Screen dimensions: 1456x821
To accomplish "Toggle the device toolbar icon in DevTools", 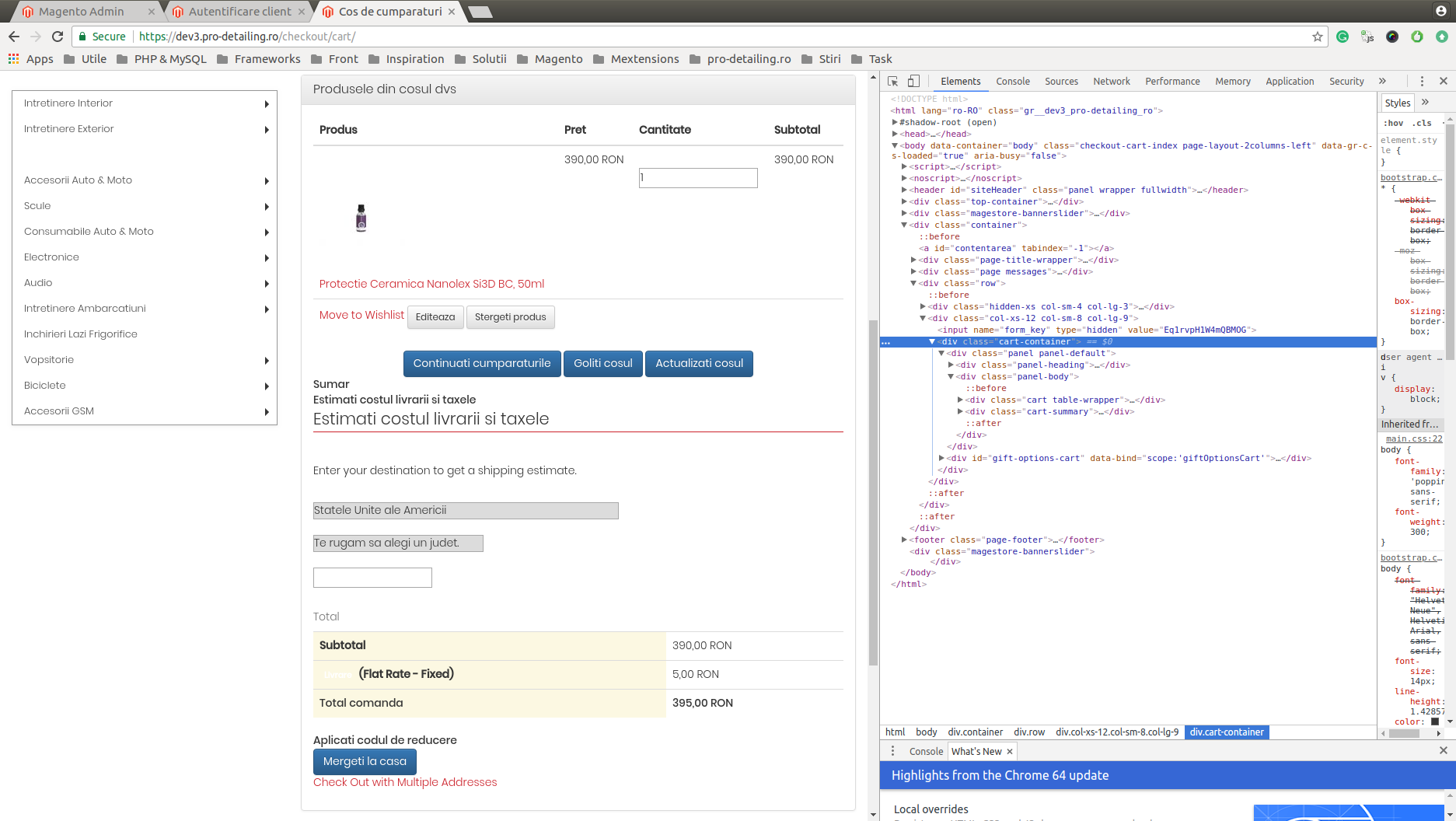I will tap(914, 81).
